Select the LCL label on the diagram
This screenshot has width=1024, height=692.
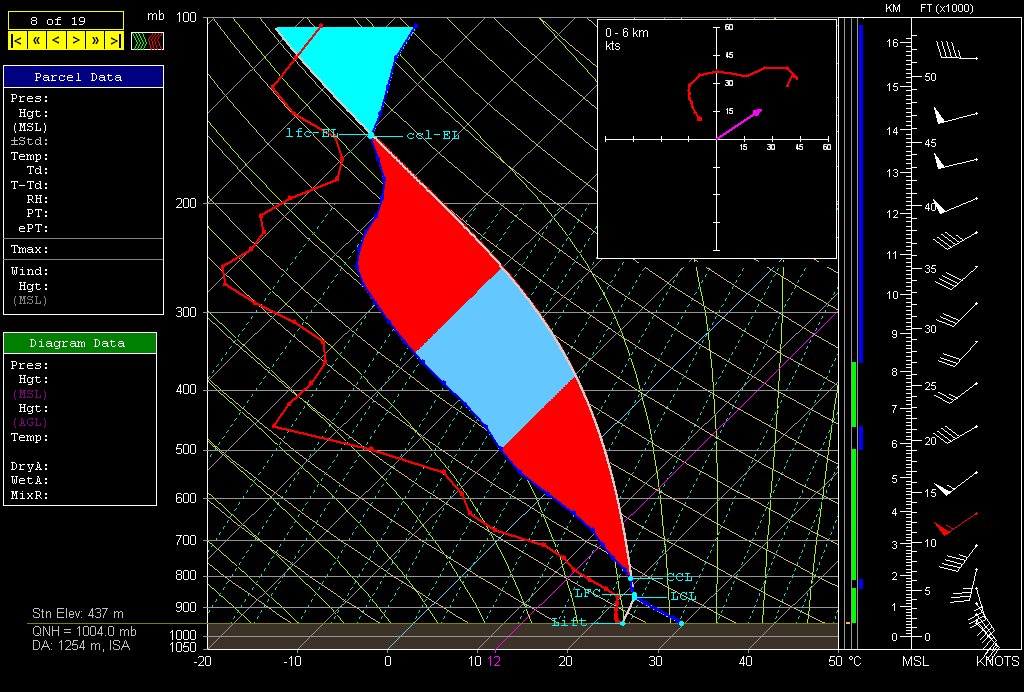click(x=683, y=597)
